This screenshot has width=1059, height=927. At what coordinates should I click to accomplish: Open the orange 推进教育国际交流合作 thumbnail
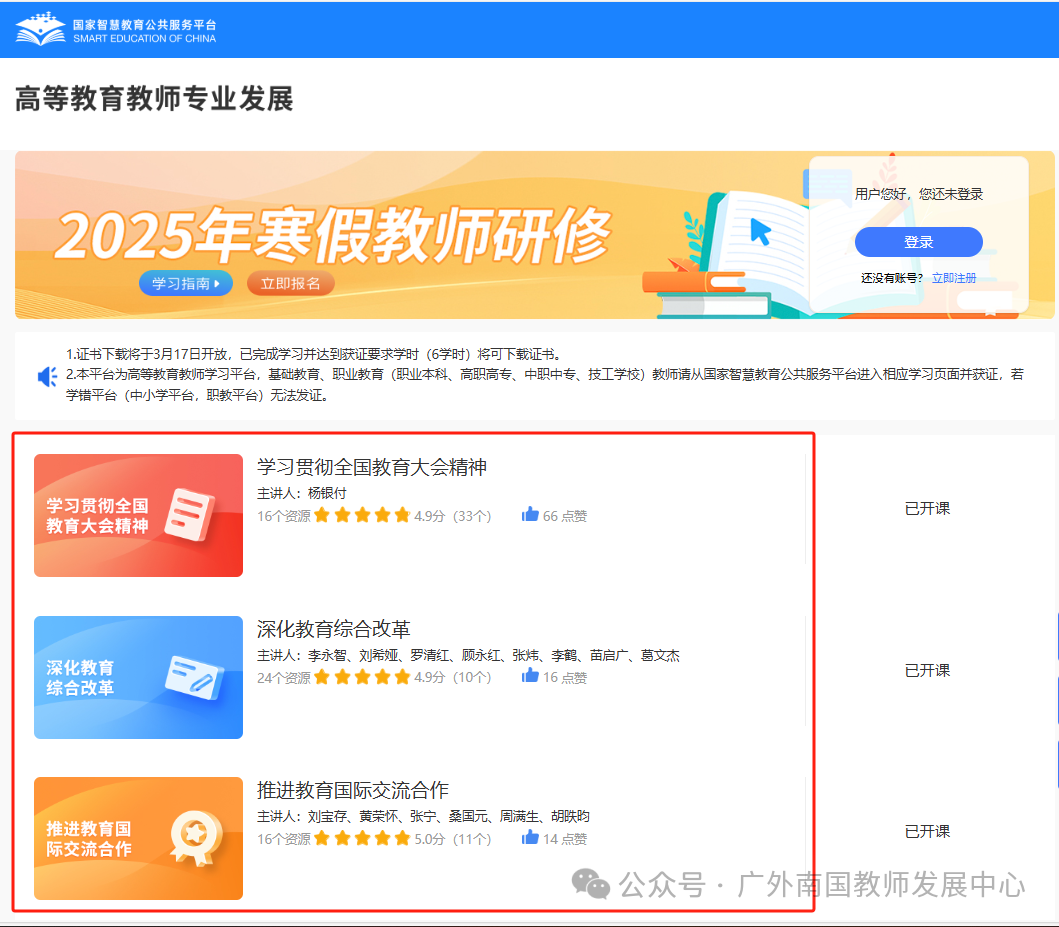[x=138, y=838]
